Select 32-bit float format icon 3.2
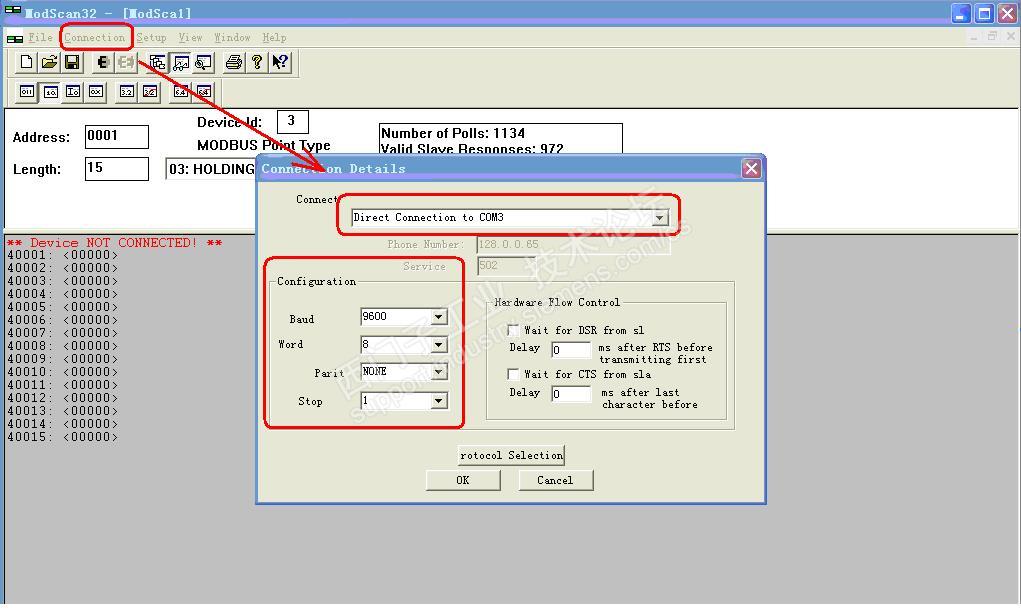 coord(126,92)
